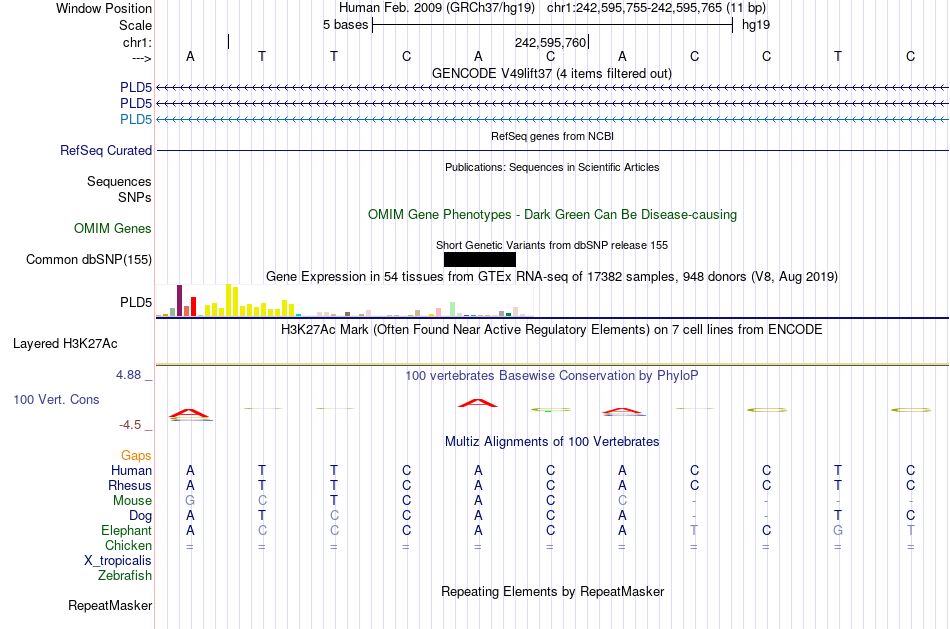Click the Sequences track label
The image size is (950, 629).
(x=119, y=181)
